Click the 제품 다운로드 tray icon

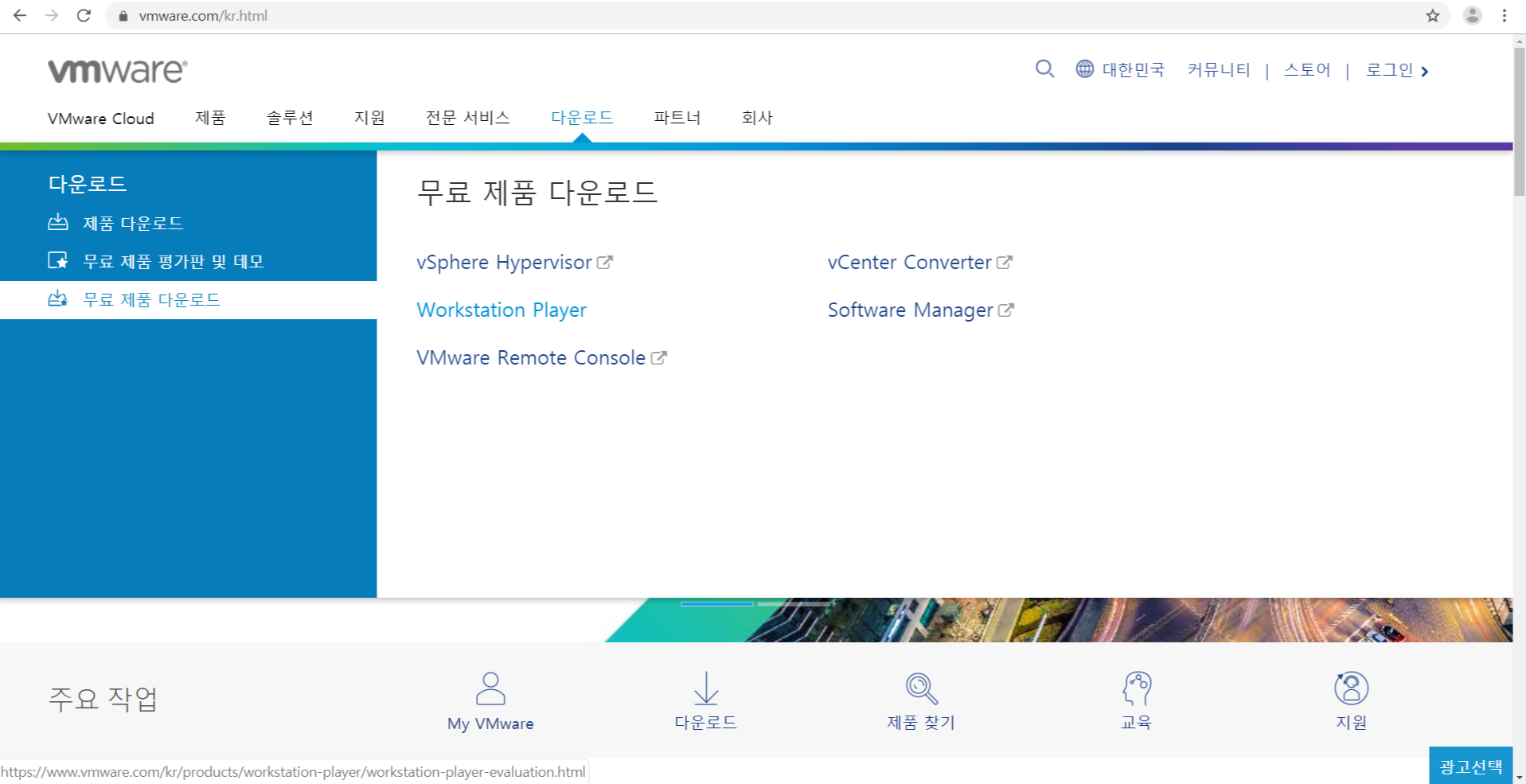click(x=58, y=222)
